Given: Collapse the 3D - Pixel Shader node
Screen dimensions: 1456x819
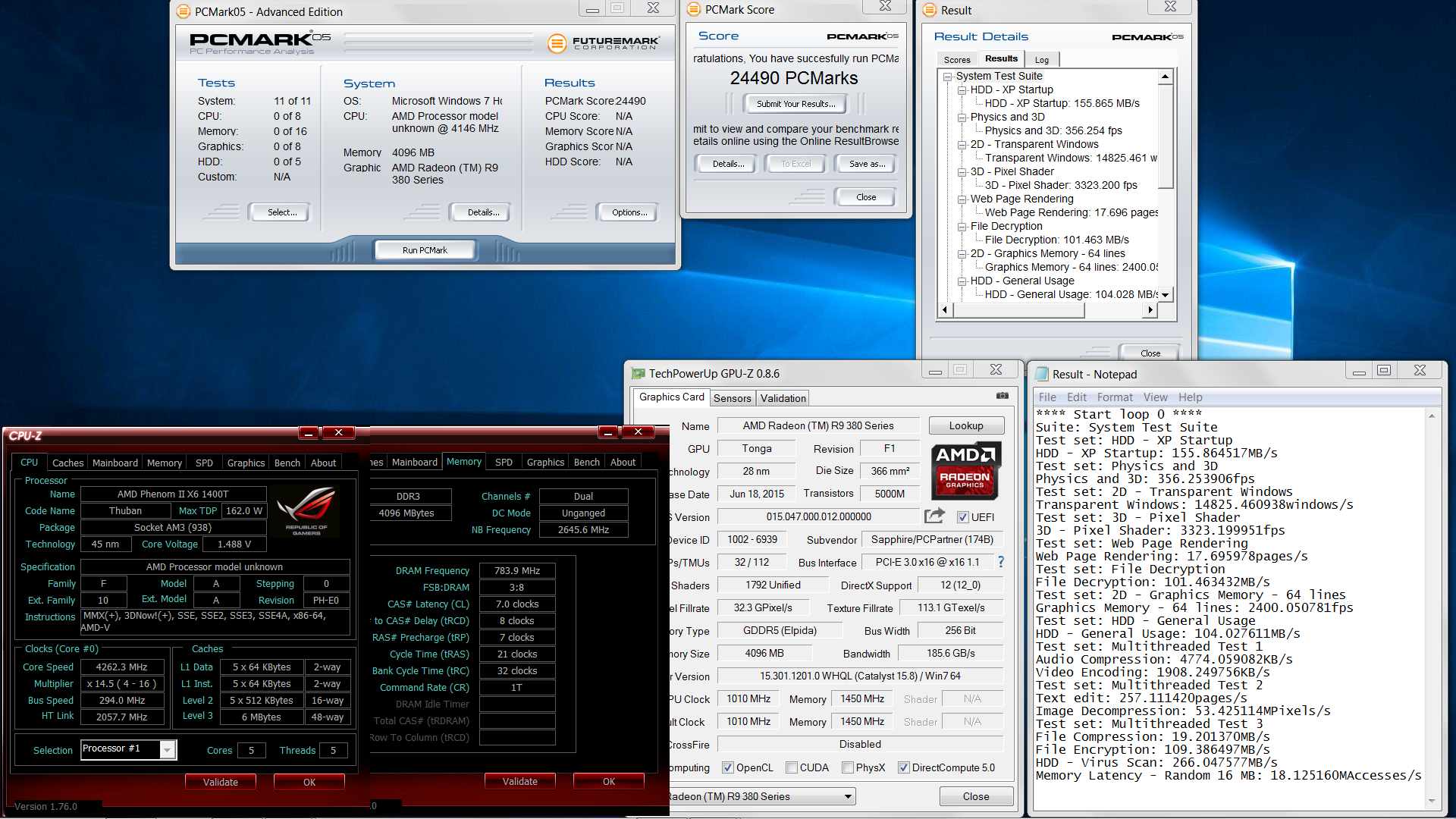Looking at the screenshot, I should [962, 172].
